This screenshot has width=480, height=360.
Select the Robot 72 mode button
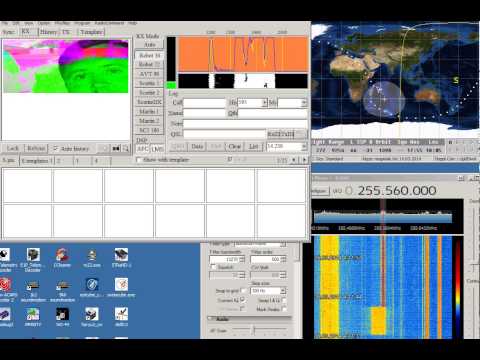click(x=149, y=64)
